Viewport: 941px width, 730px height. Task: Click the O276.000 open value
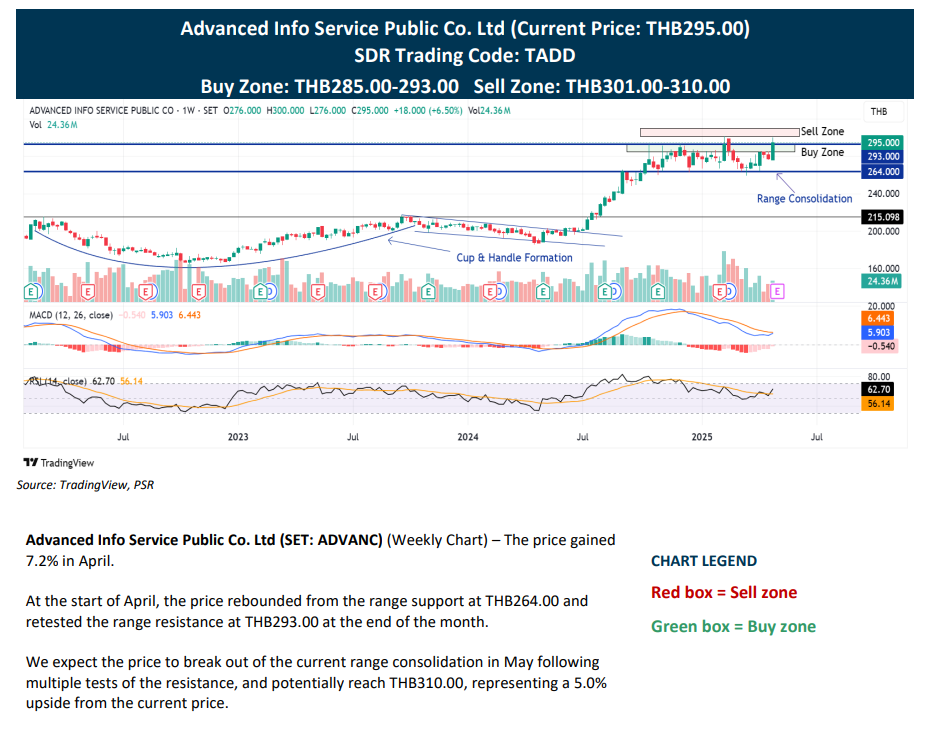pos(242,110)
